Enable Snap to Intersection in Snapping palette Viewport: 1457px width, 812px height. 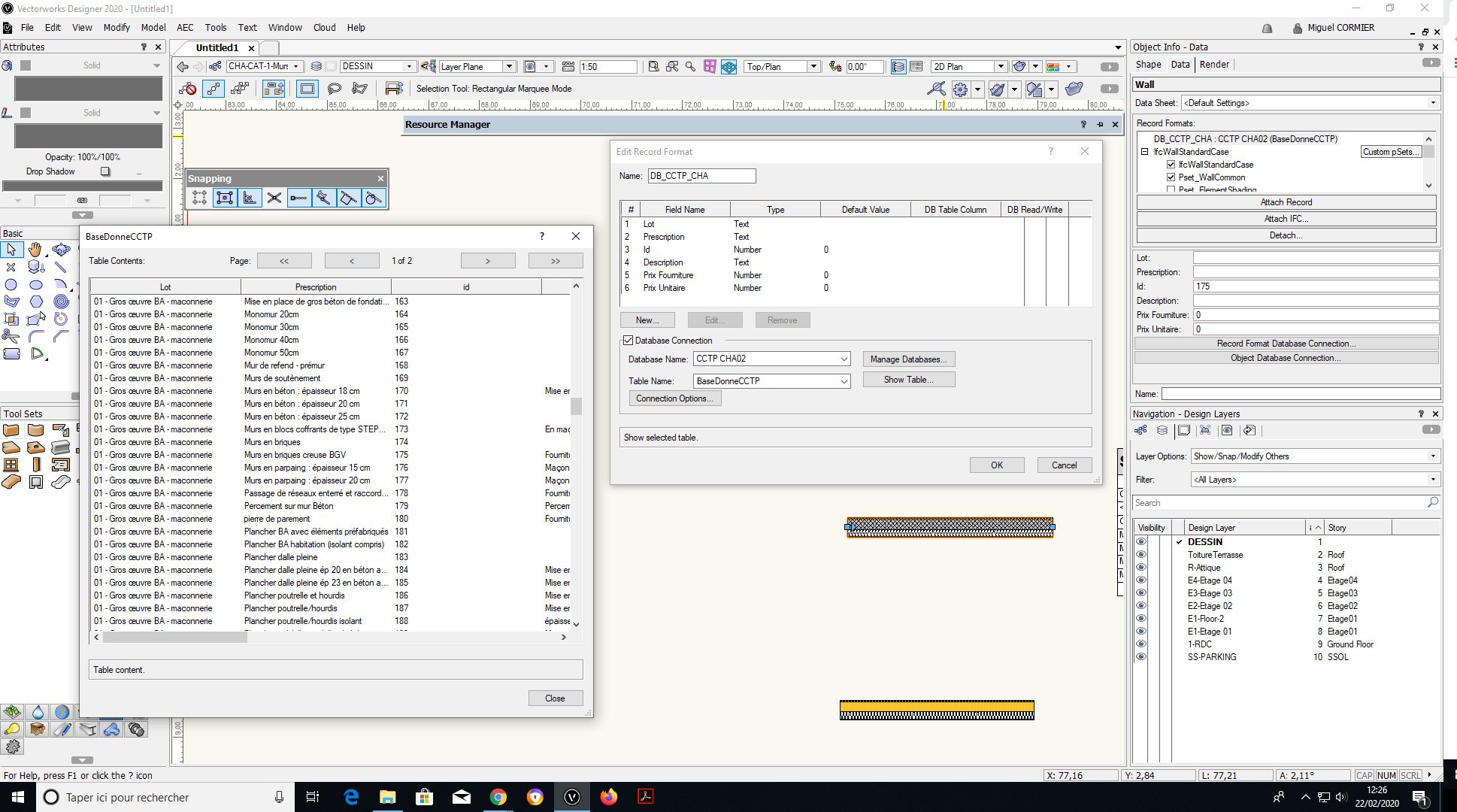(x=274, y=198)
